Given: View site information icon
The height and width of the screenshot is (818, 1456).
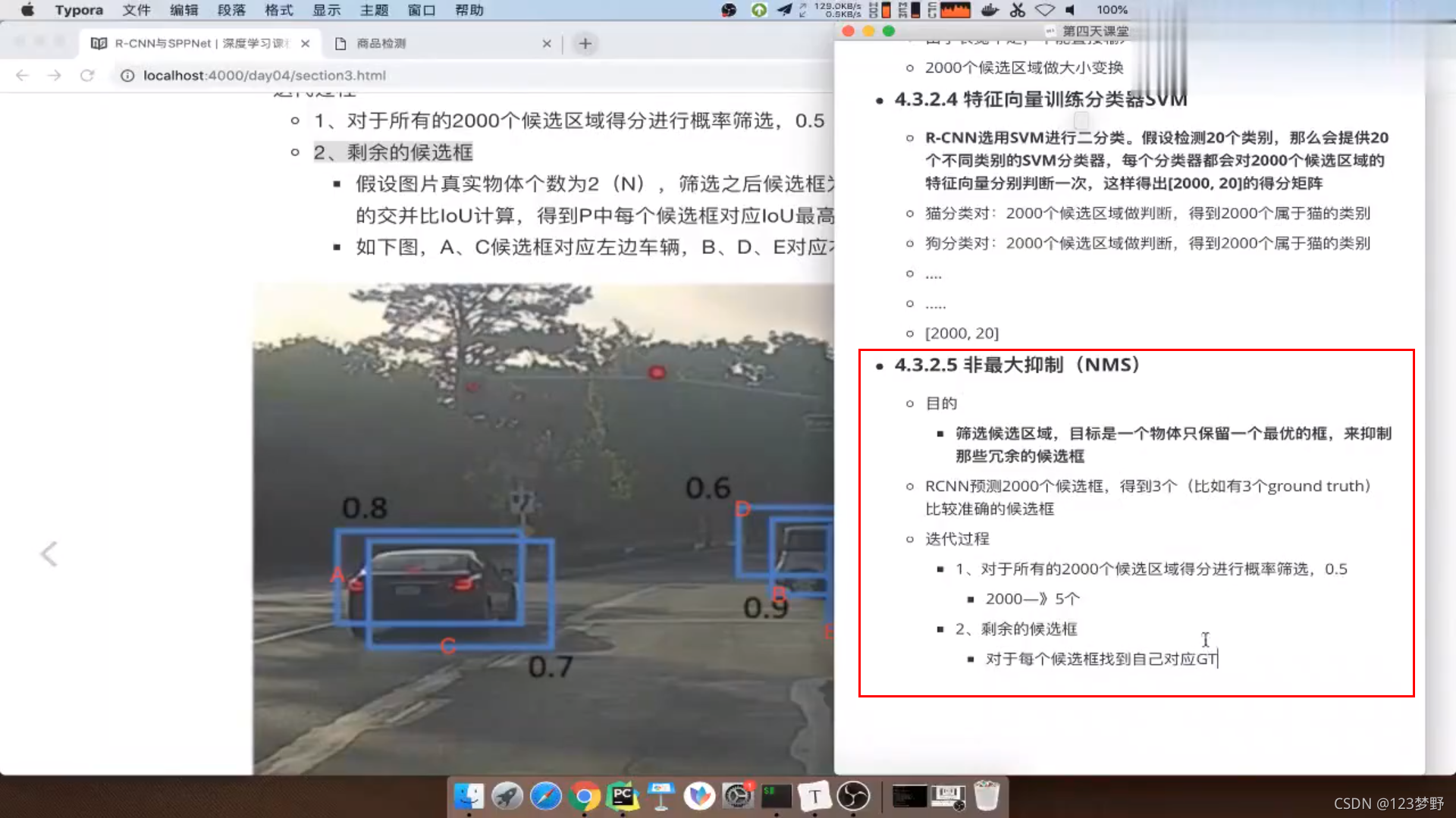Looking at the screenshot, I should click(x=127, y=75).
